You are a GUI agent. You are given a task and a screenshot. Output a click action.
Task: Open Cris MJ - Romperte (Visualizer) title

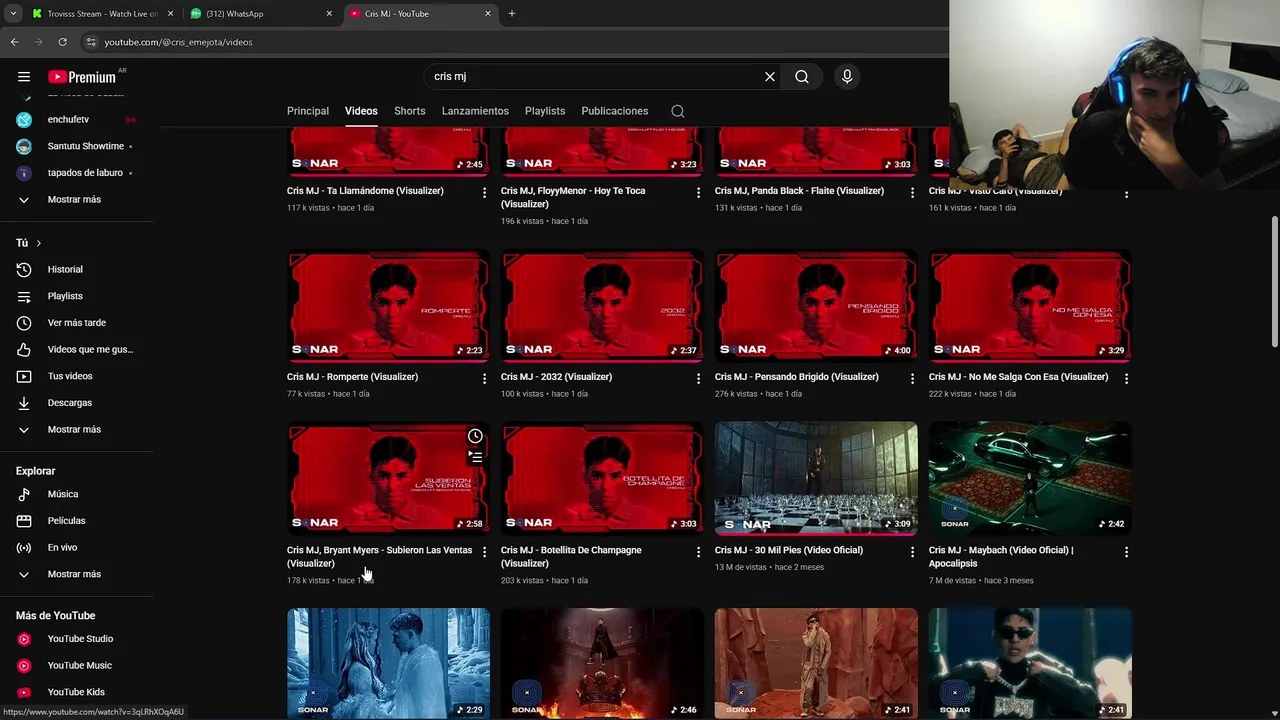352,377
